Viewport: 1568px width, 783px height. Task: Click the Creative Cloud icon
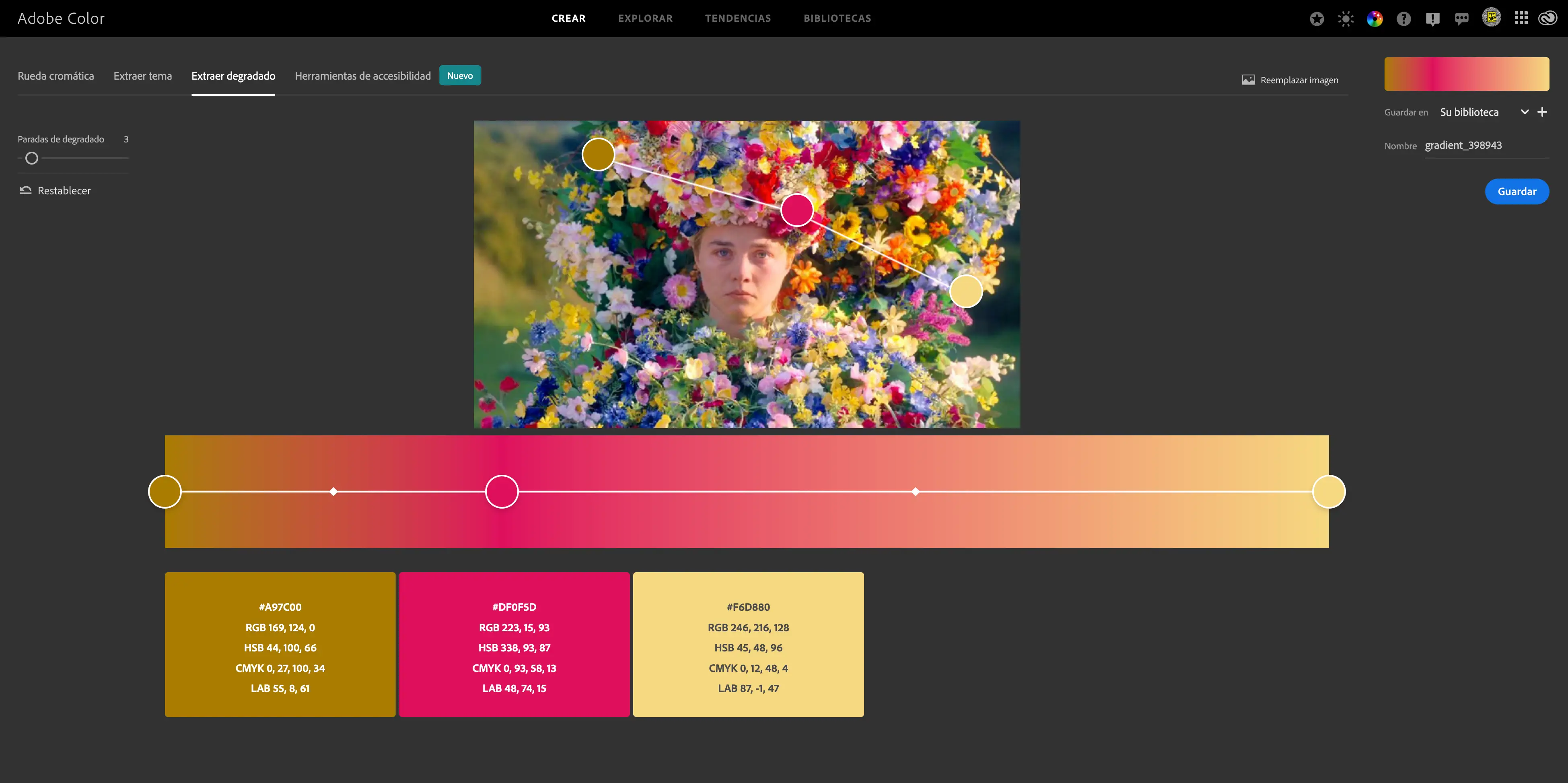click(1548, 18)
